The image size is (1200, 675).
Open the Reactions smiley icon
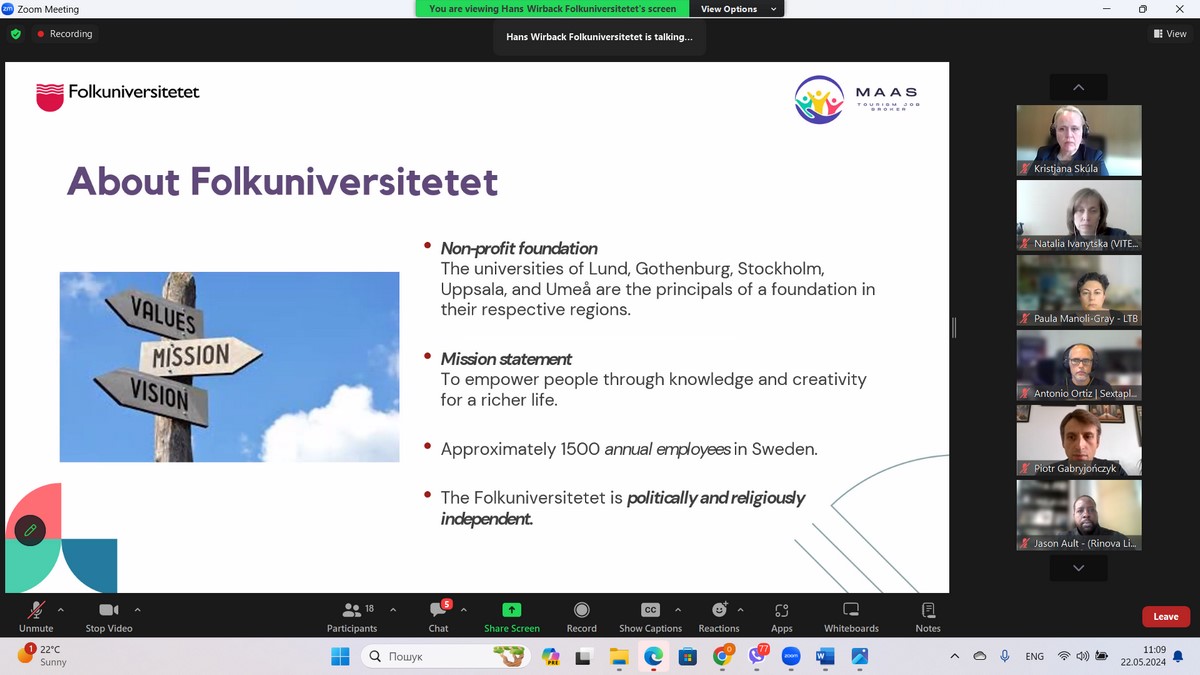click(x=718, y=611)
